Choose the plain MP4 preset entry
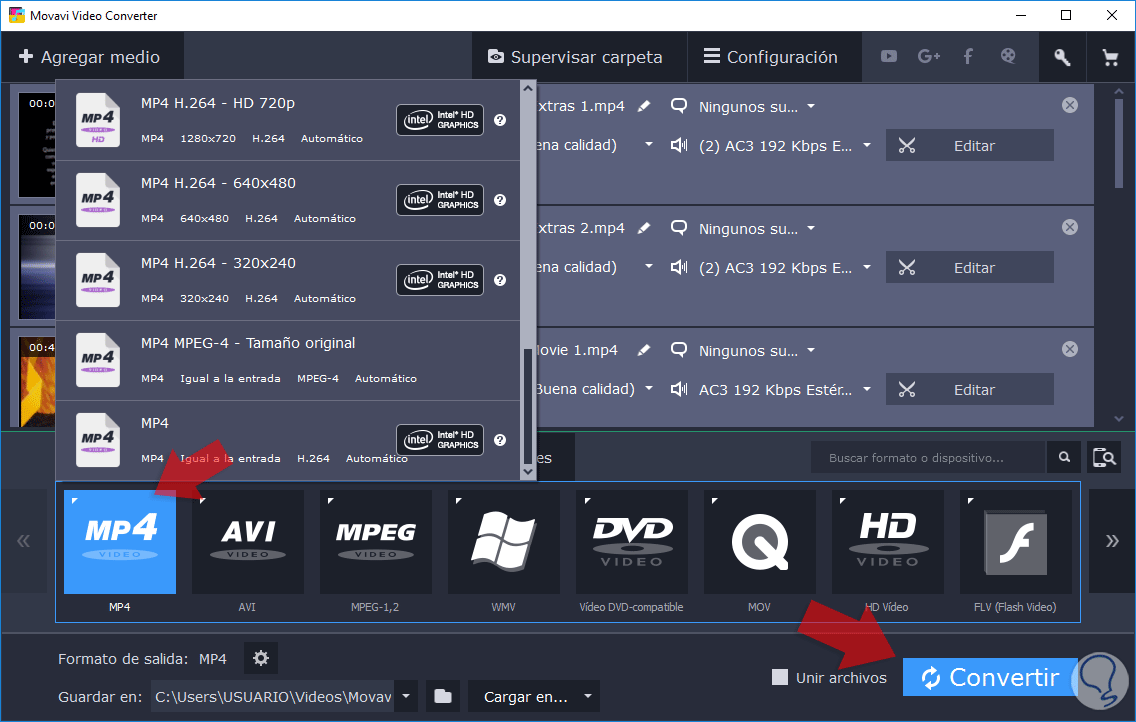This screenshot has width=1136, height=722. point(288,440)
